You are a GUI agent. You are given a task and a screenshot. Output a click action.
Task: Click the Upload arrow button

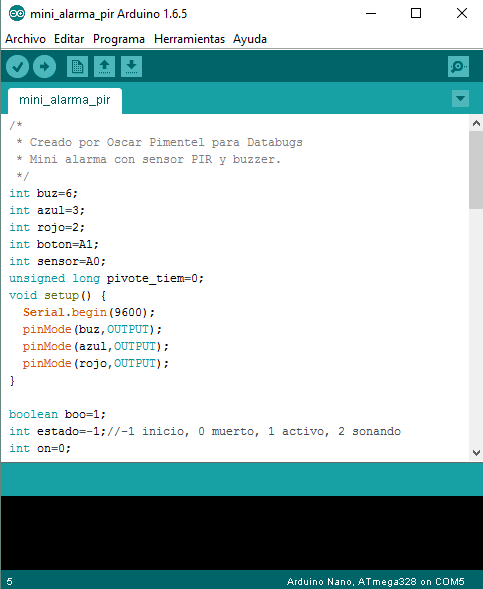pyautogui.click(x=44, y=67)
